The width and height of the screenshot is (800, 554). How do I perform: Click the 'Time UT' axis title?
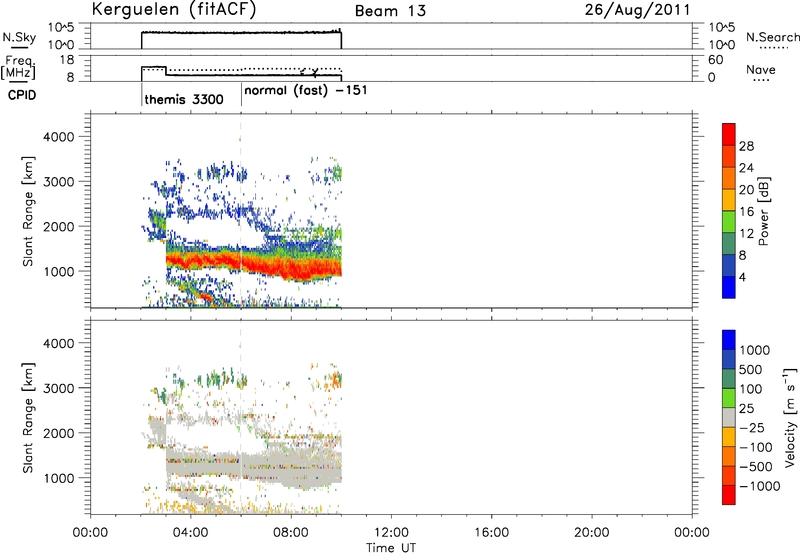click(x=391, y=548)
